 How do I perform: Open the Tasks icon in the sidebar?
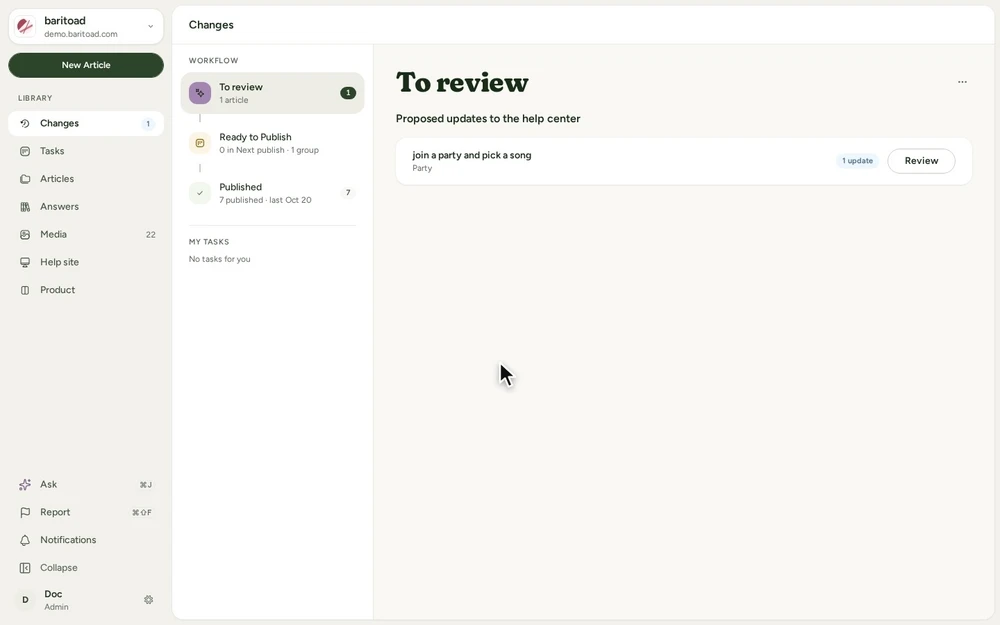25,151
